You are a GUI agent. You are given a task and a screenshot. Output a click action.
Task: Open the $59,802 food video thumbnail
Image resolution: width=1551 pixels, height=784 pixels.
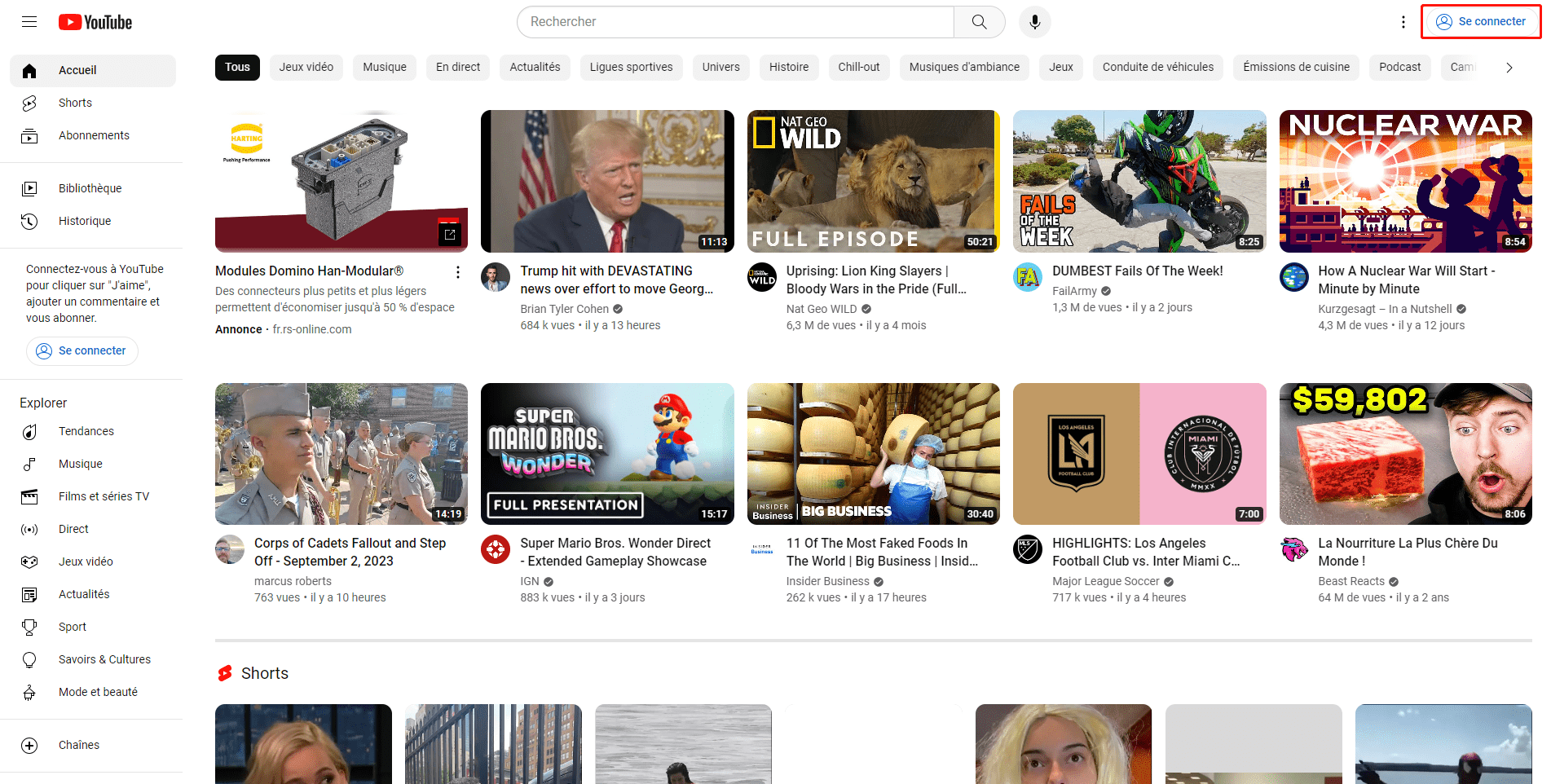point(1406,454)
